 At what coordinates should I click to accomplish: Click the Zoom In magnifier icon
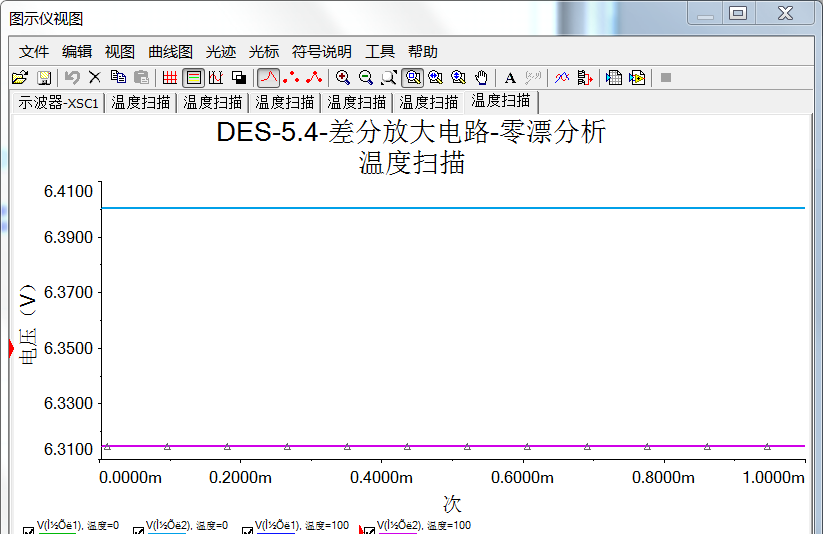(343, 78)
